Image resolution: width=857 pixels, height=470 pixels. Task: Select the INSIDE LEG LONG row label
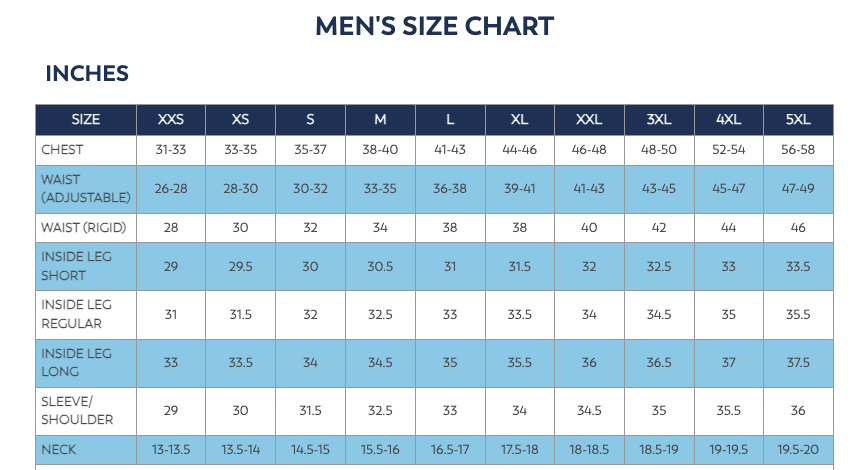tap(77, 362)
